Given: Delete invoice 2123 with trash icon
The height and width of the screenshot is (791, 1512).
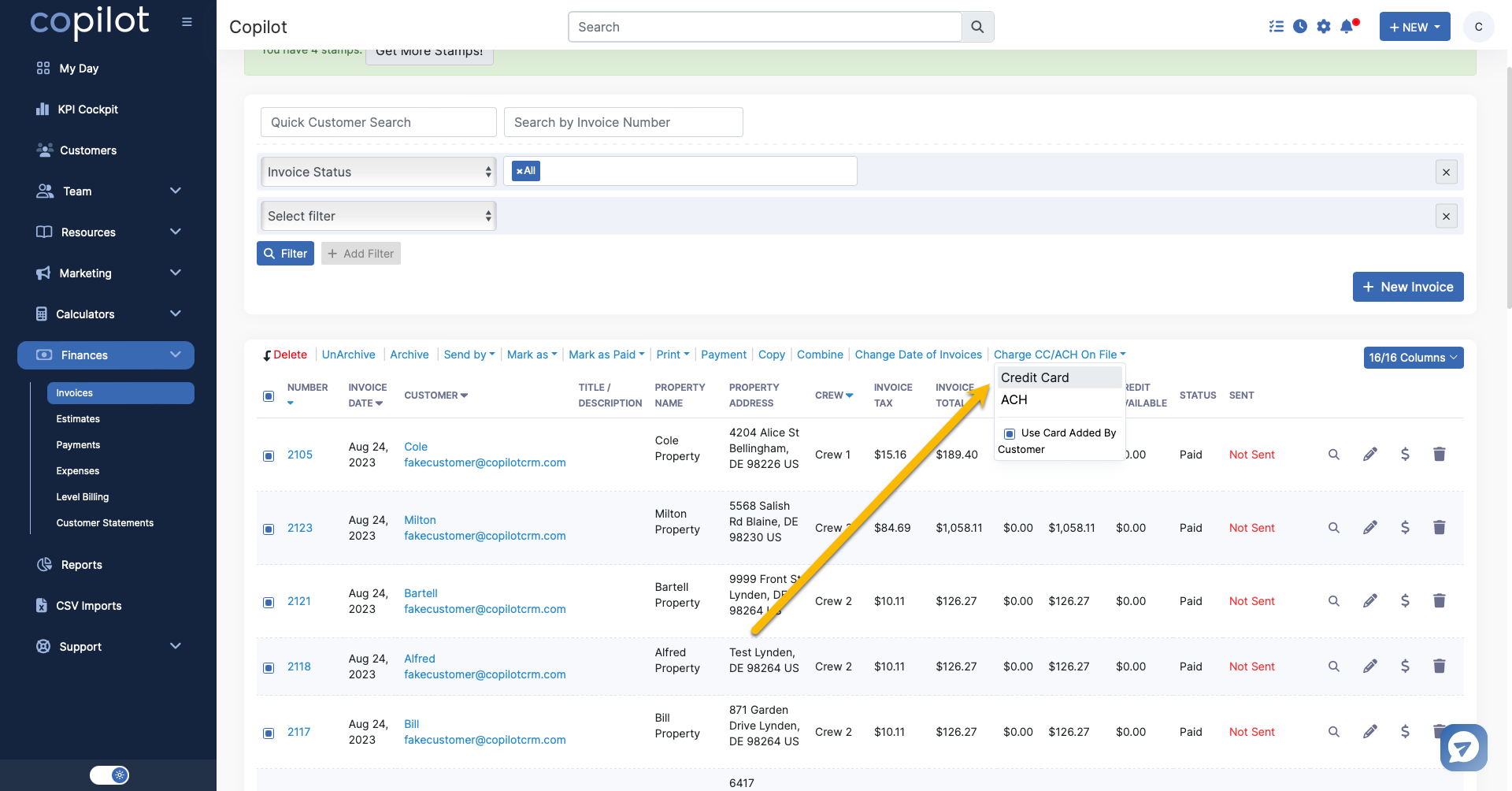Looking at the screenshot, I should tap(1440, 527).
